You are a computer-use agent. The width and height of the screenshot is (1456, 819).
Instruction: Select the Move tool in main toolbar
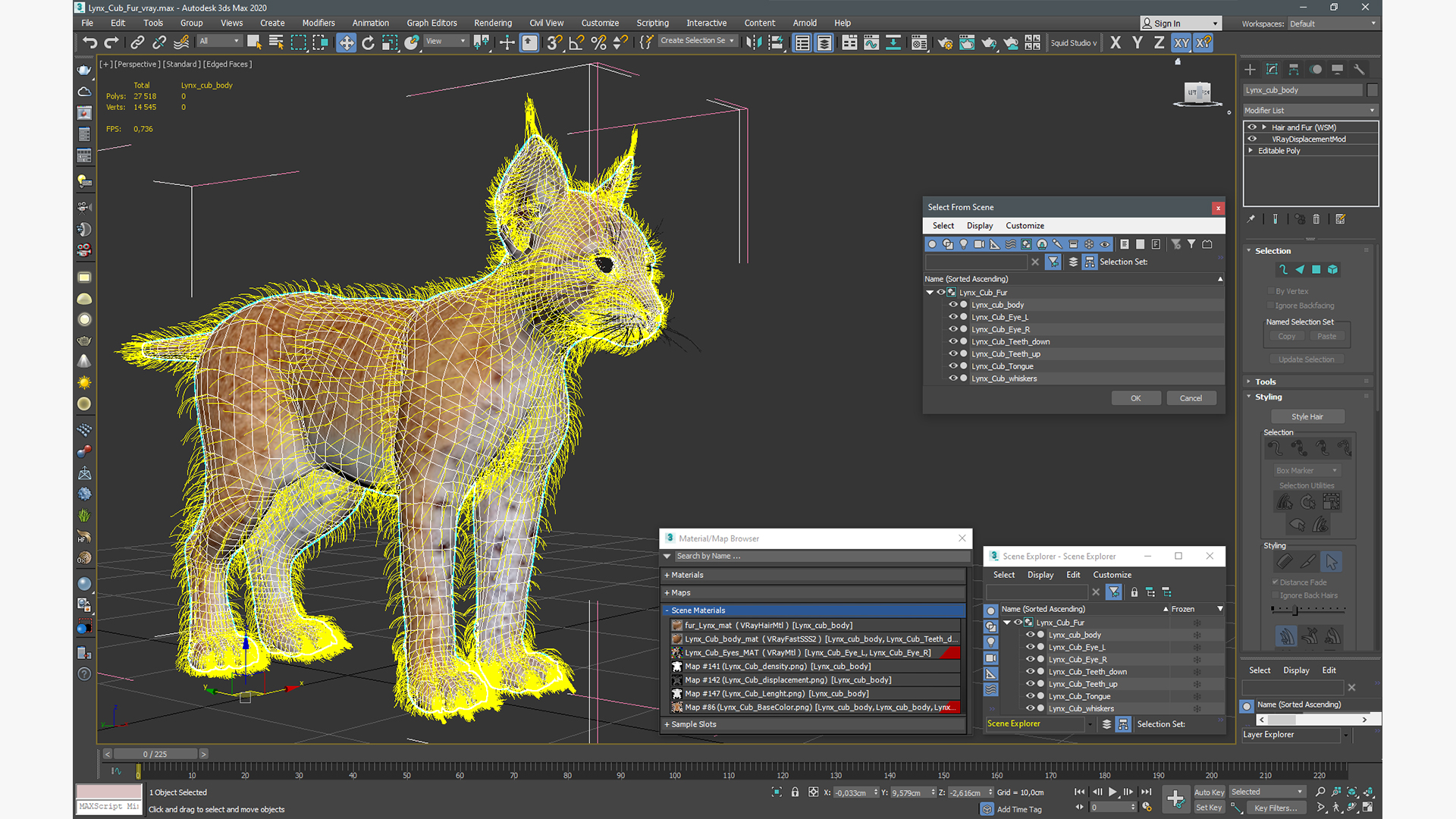point(346,43)
